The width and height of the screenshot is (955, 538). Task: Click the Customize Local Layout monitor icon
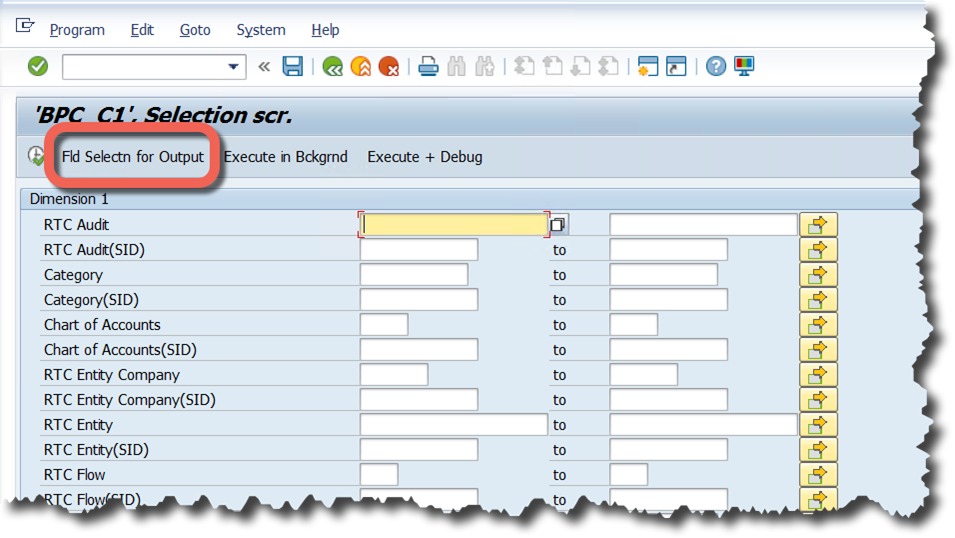[x=744, y=67]
